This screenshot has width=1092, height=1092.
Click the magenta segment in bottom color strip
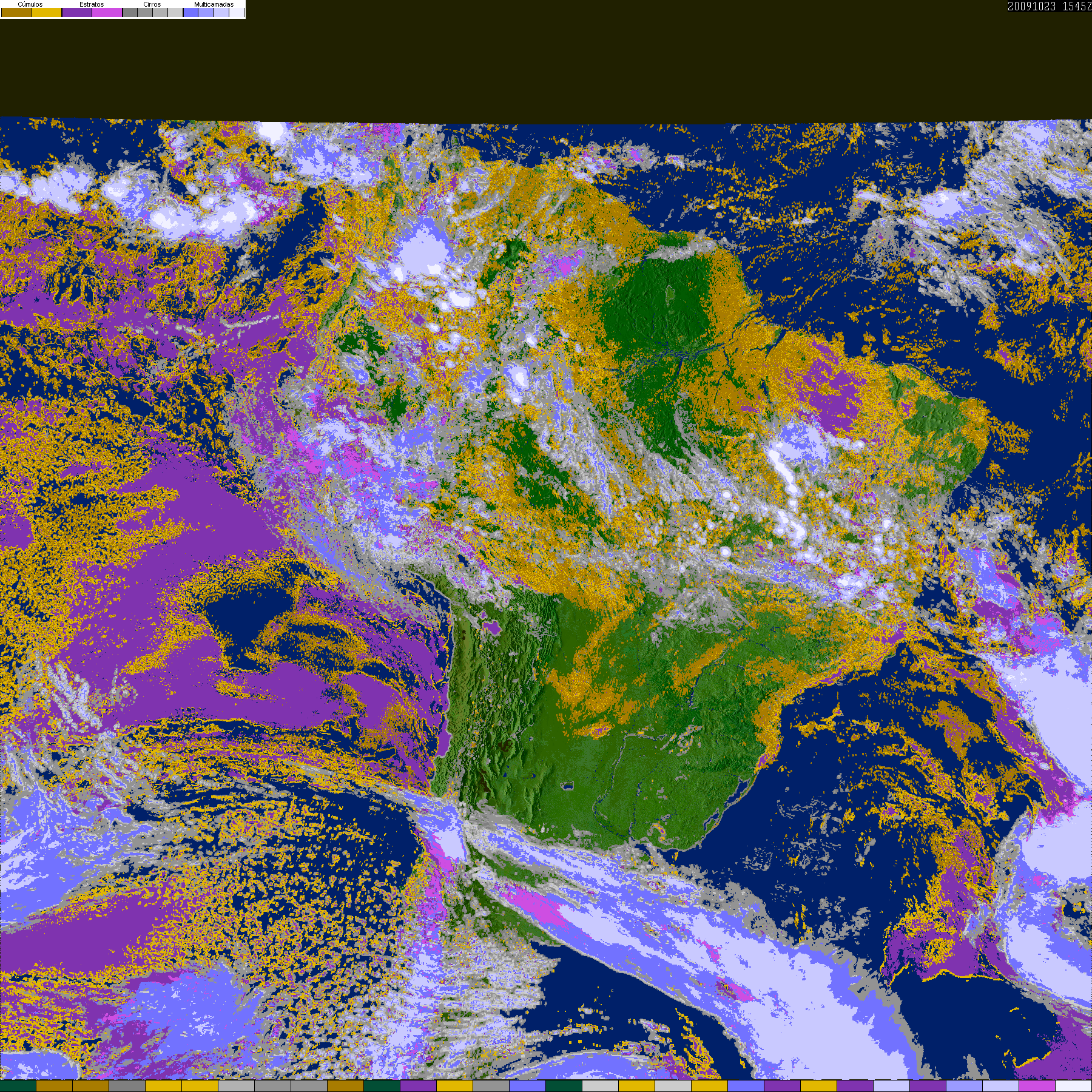tap(1037, 1086)
